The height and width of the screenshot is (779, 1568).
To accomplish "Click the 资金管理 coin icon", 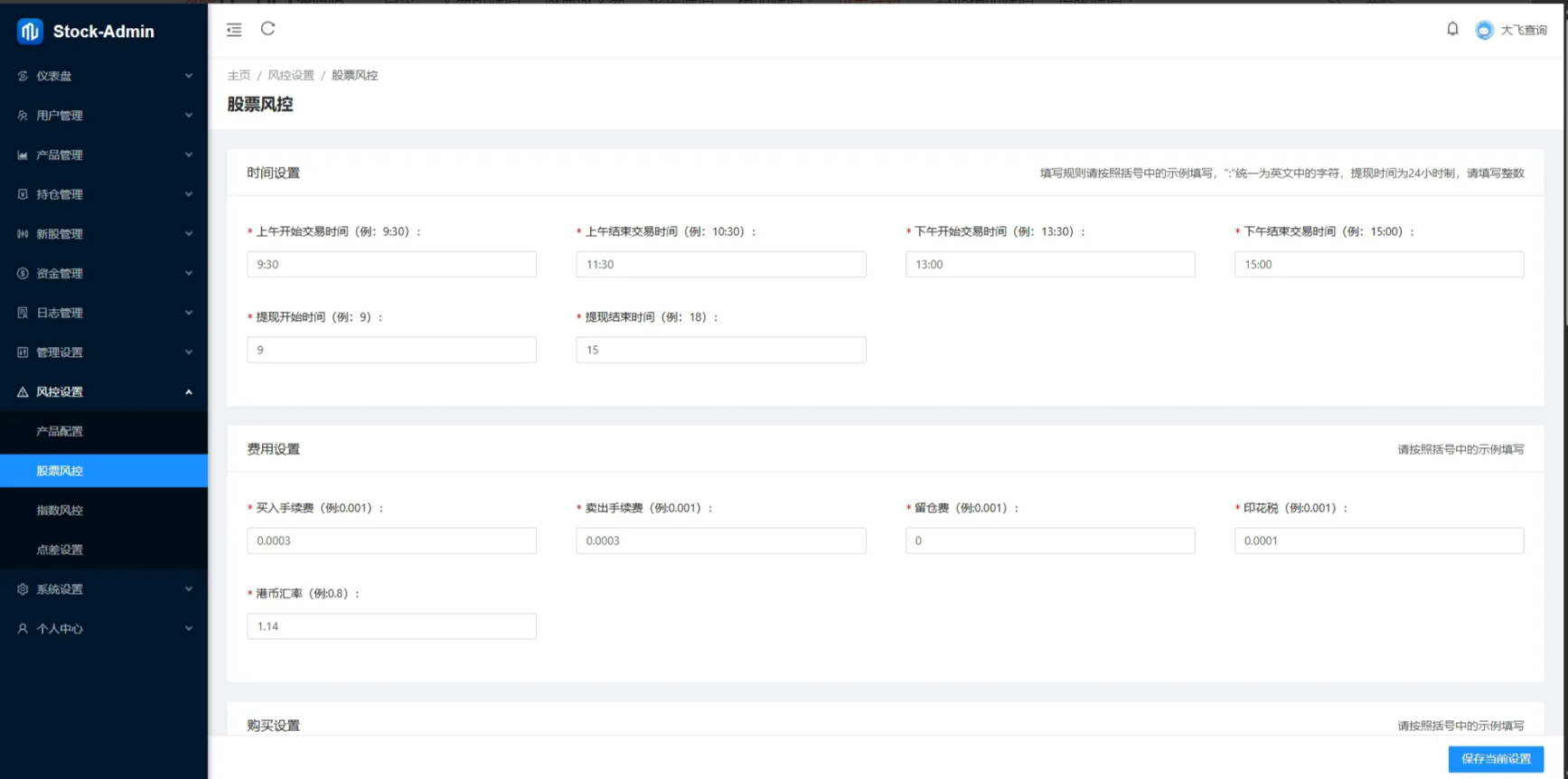I will (23, 273).
